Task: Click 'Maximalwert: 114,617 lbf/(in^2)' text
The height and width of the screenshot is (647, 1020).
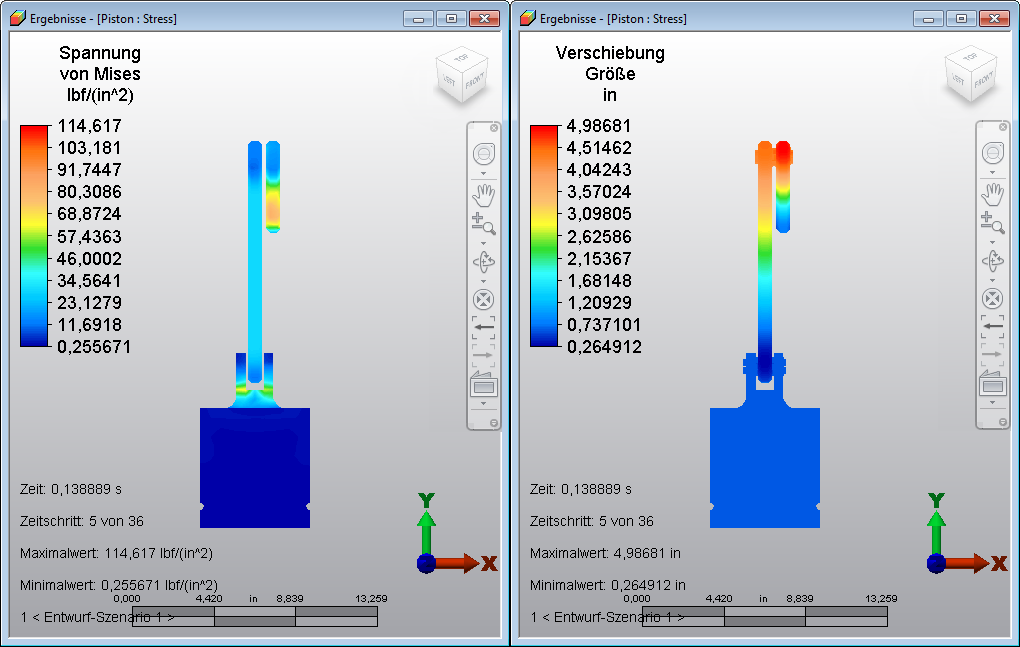Action: [116, 553]
